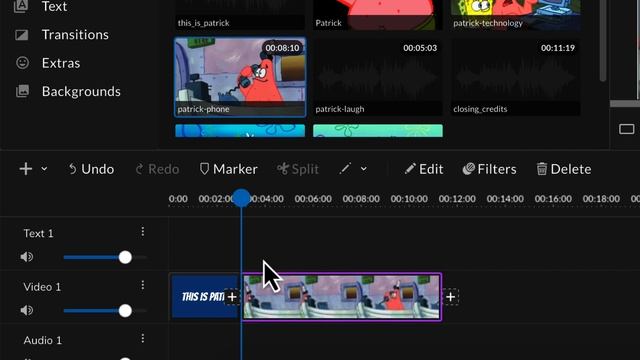Select the Patrick image thumbnail
This screenshot has width=640, height=360.
[378, 15]
